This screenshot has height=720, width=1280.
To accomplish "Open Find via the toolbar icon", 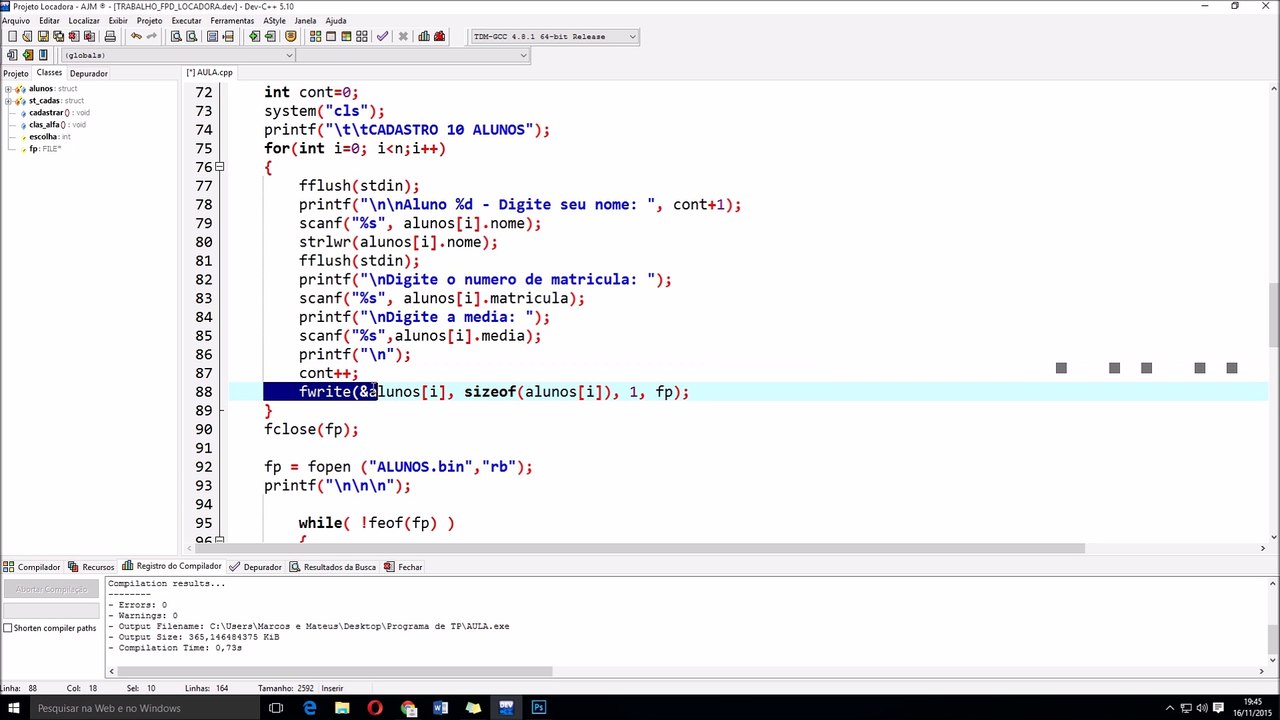I will 176,37.
